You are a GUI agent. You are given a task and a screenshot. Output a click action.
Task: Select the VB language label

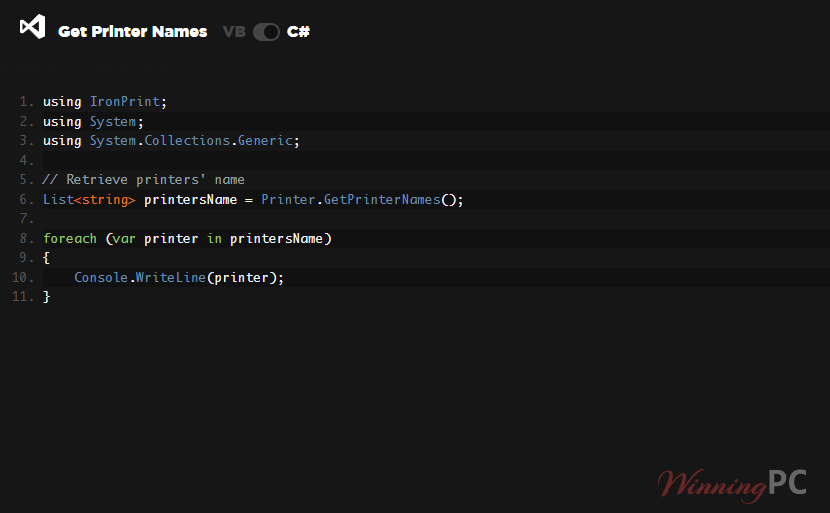(x=234, y=32)
